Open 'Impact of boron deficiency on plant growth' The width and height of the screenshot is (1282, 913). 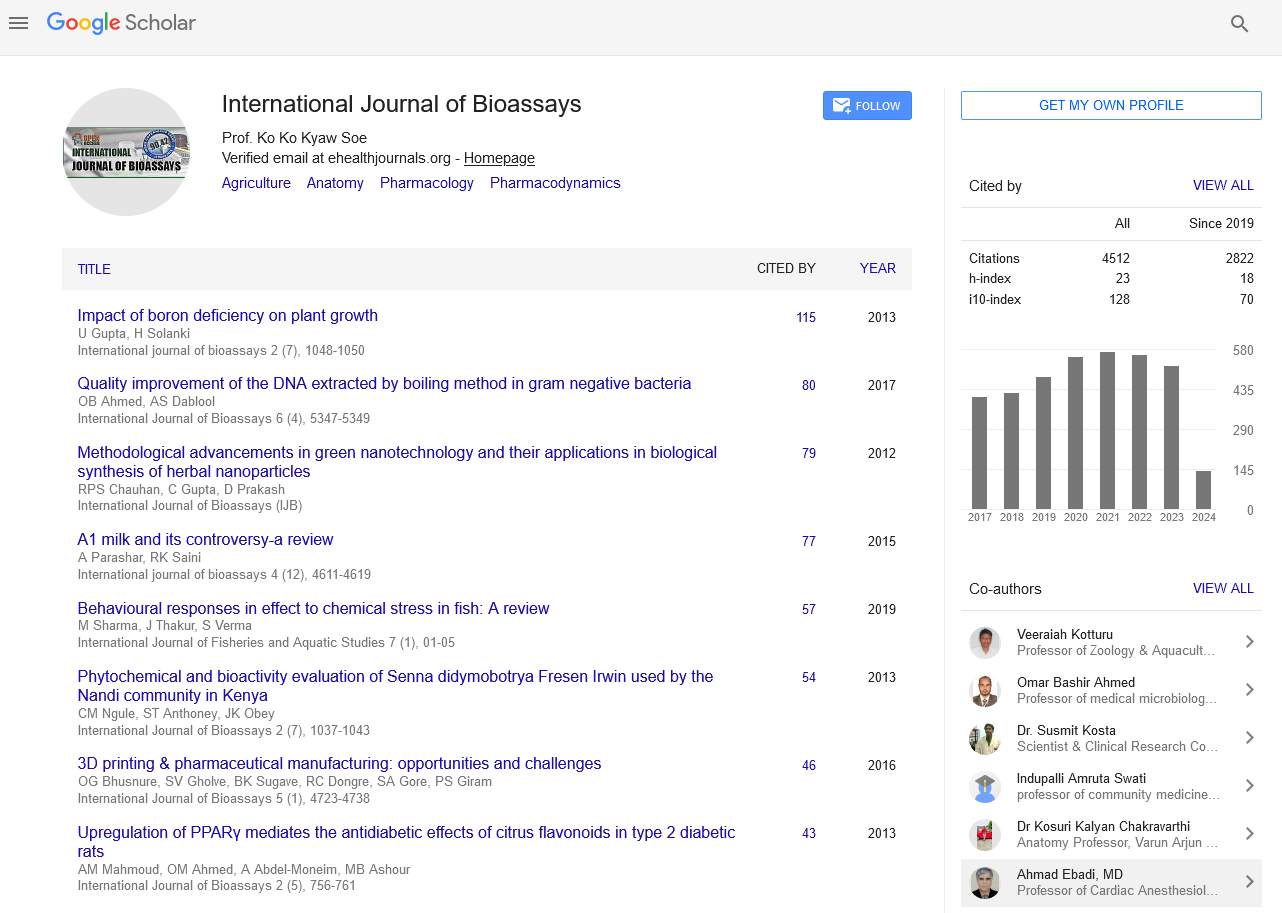[228, 315]
